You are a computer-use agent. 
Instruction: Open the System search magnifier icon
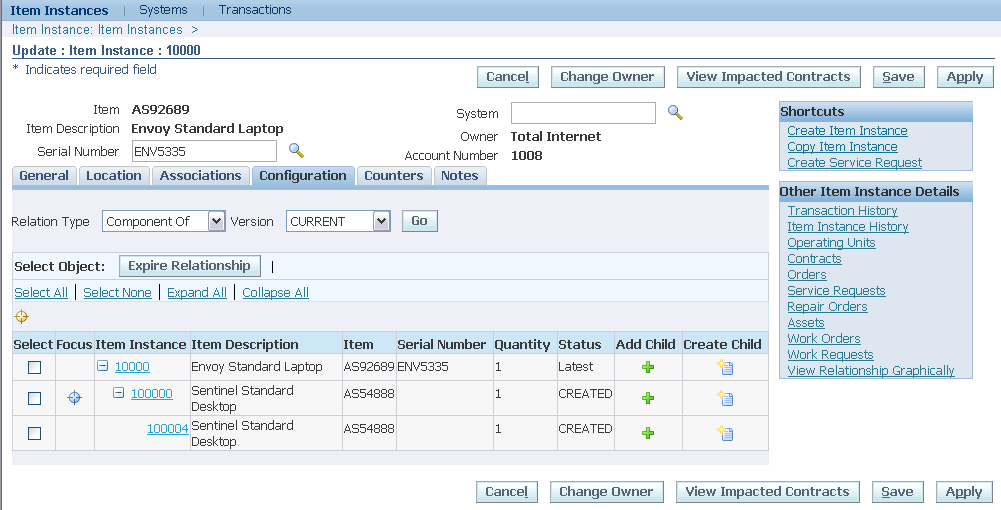(675, 113)
